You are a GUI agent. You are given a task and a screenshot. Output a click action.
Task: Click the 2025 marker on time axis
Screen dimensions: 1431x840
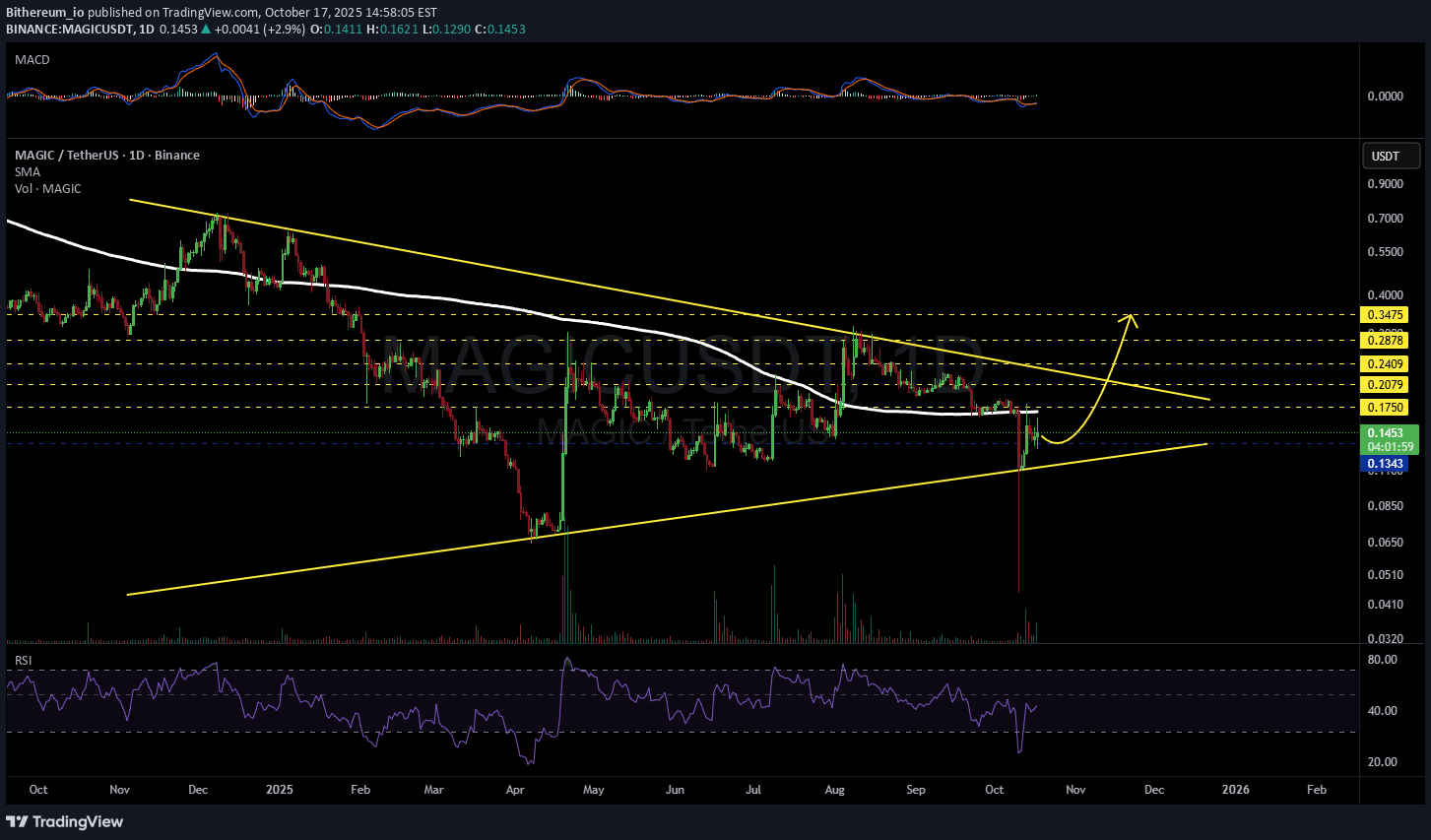coord(280,790)
